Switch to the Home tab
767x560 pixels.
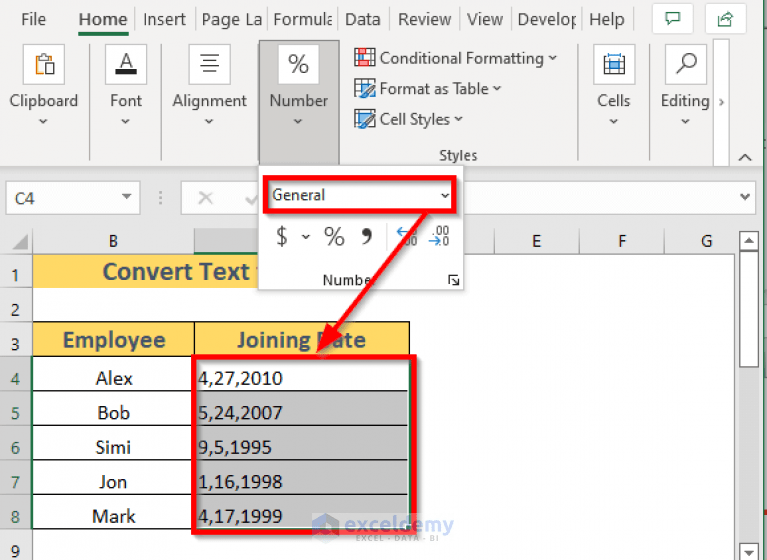click(103, 20)
